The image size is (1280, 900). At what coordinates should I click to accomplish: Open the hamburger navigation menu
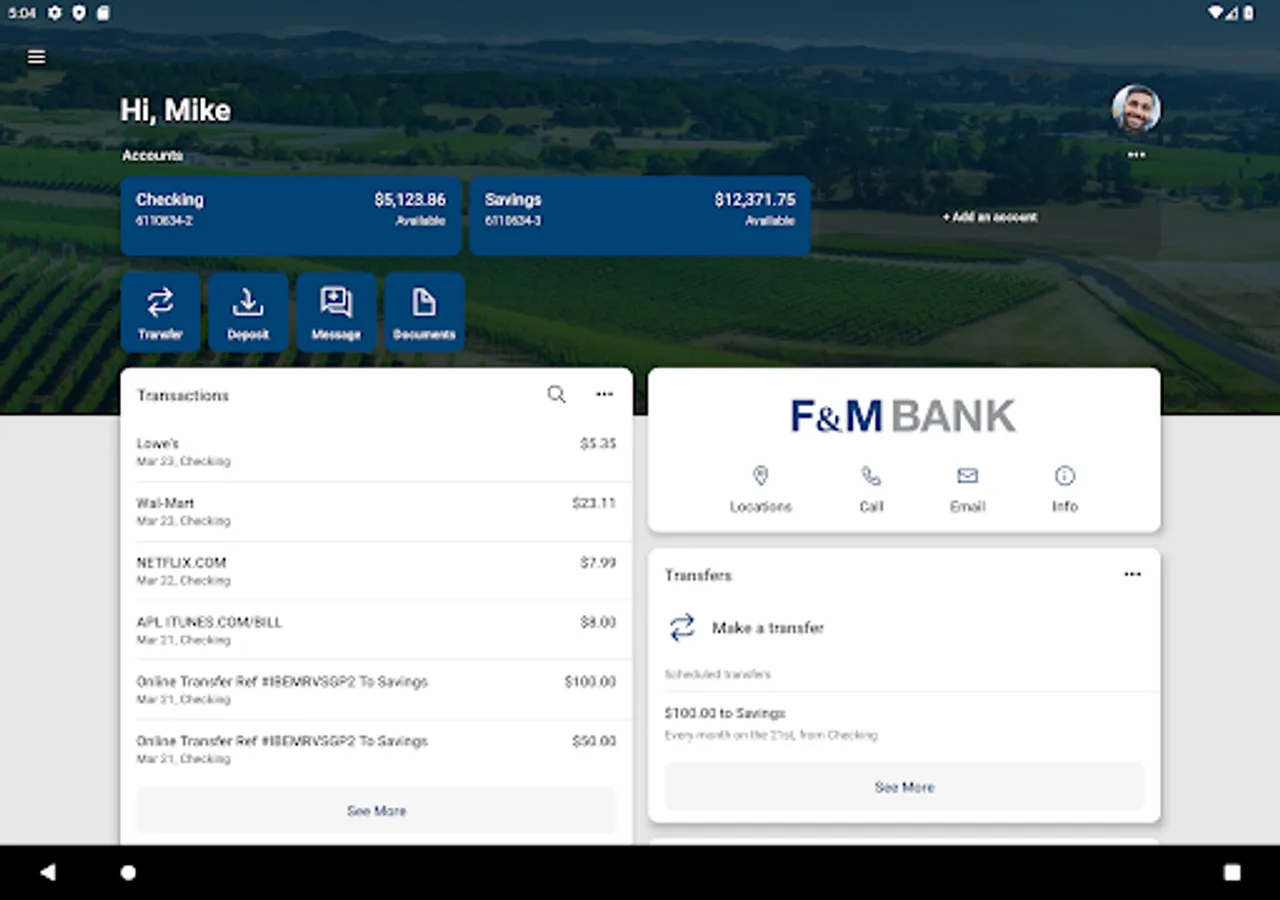37,57
